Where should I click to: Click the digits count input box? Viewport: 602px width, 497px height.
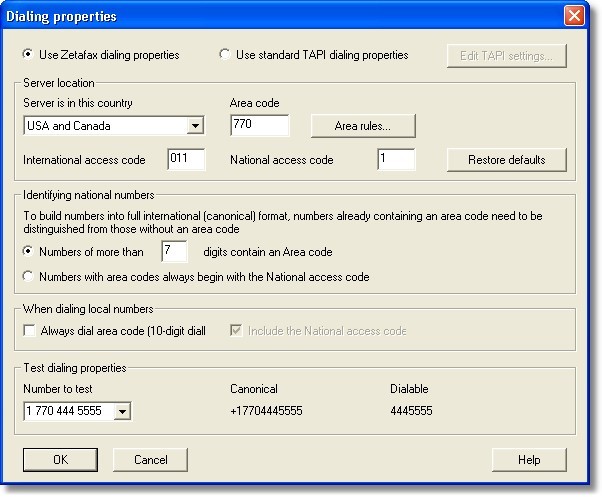(x=174, y=252)
